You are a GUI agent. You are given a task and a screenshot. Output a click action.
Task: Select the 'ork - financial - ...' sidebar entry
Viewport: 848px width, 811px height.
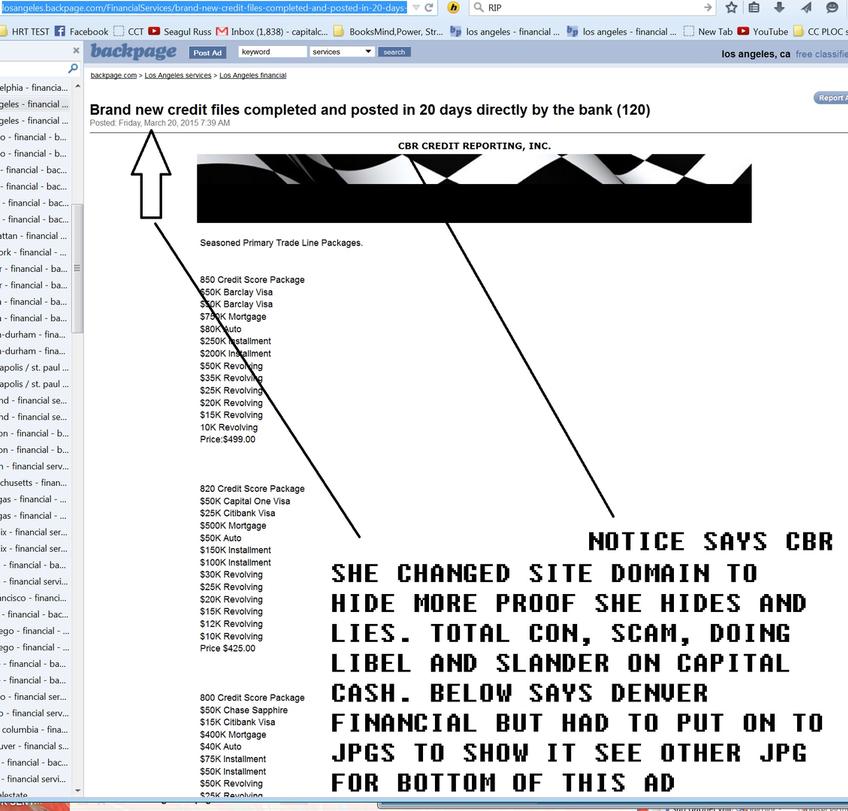click(35, 252)
